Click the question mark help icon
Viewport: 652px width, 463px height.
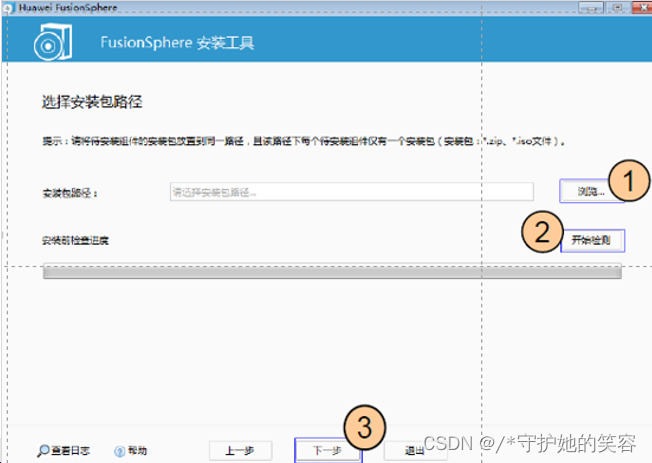pos(119,451)
